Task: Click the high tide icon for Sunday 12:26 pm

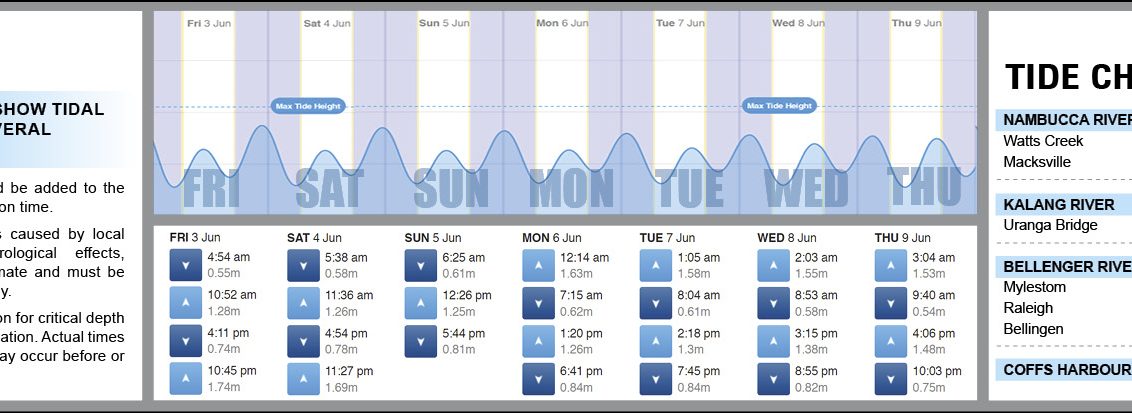Action: (420, 303)
